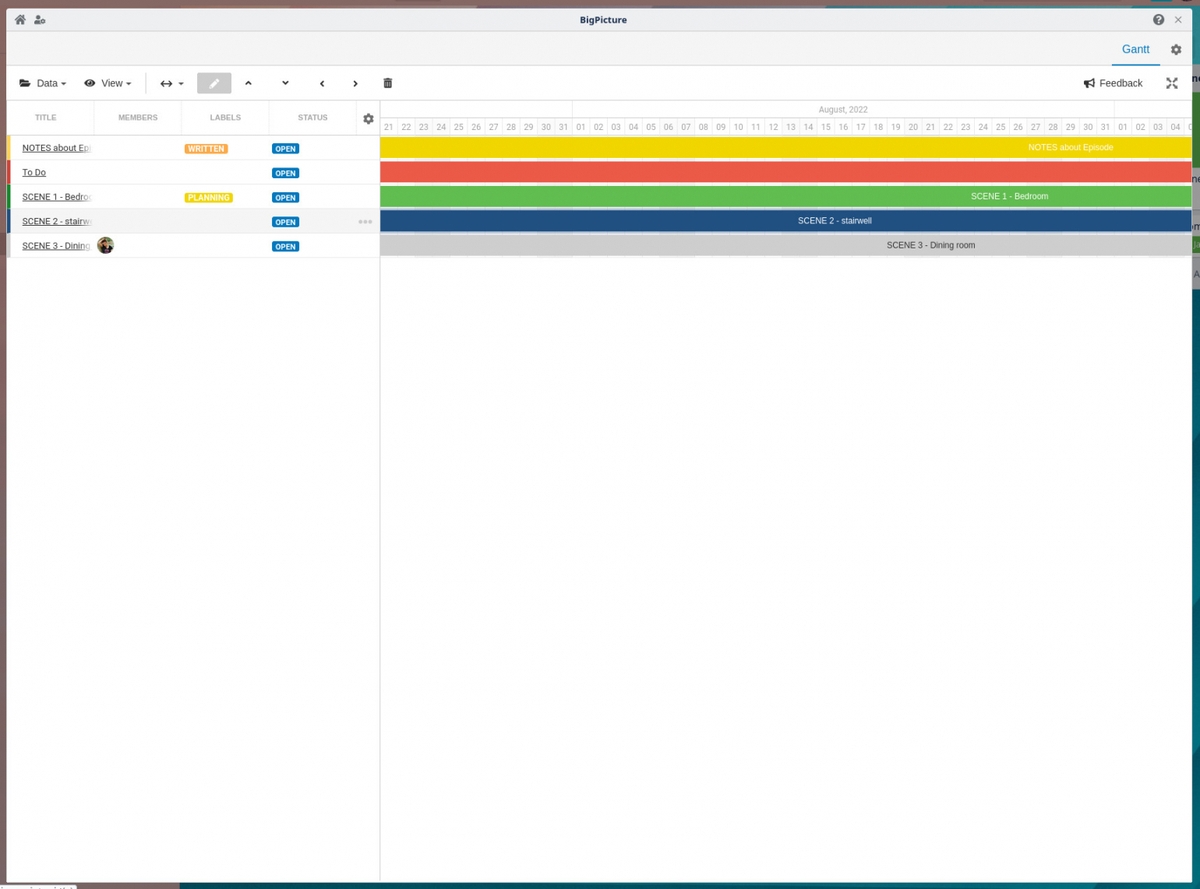
Task: Click the Feedback button
Action: point(1113,83)
